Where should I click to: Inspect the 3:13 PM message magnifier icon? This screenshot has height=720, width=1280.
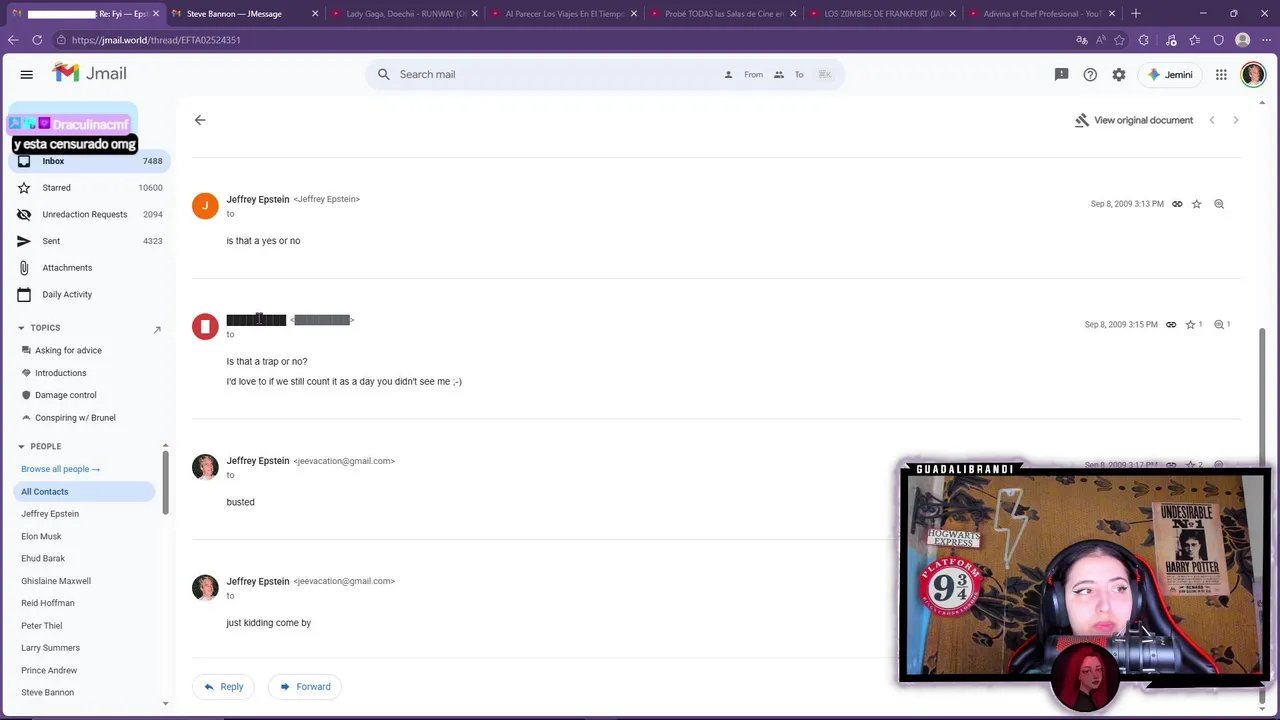1219,204
